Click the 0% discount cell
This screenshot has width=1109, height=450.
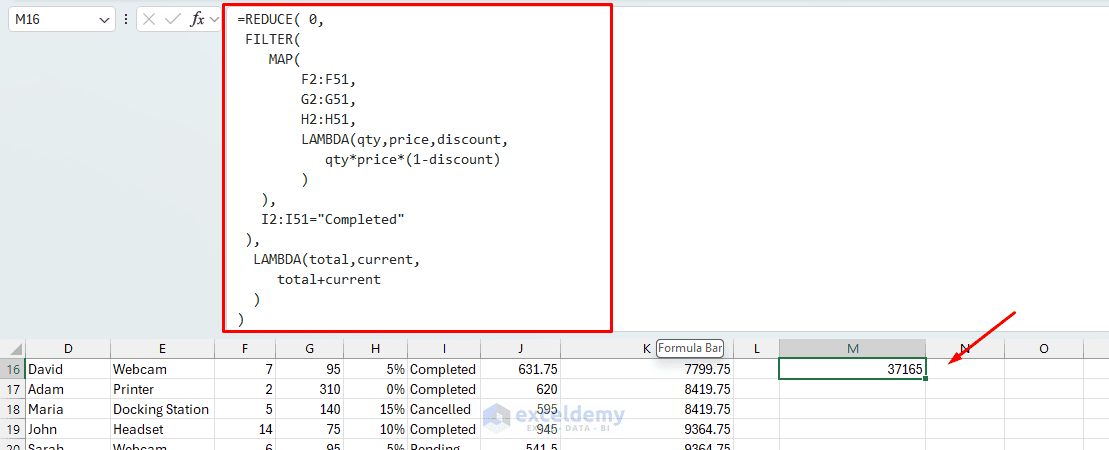tap(376, 389)
